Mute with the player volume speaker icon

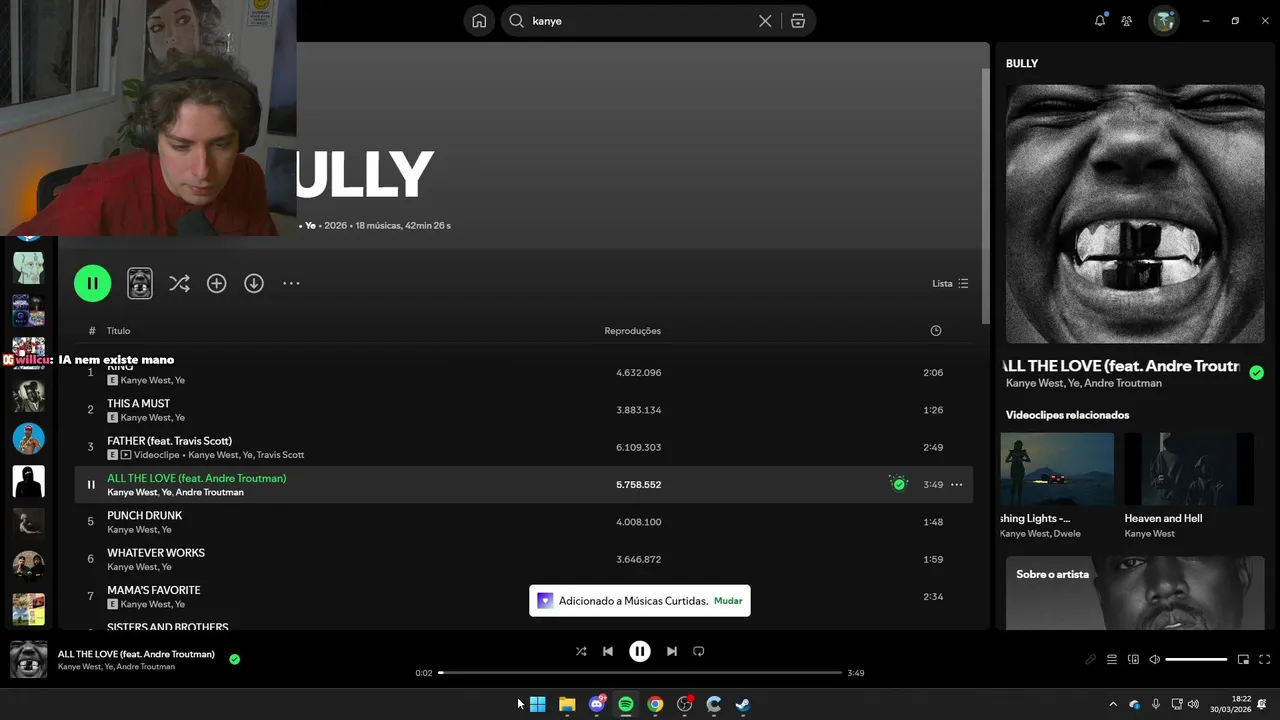point(1155,660)
